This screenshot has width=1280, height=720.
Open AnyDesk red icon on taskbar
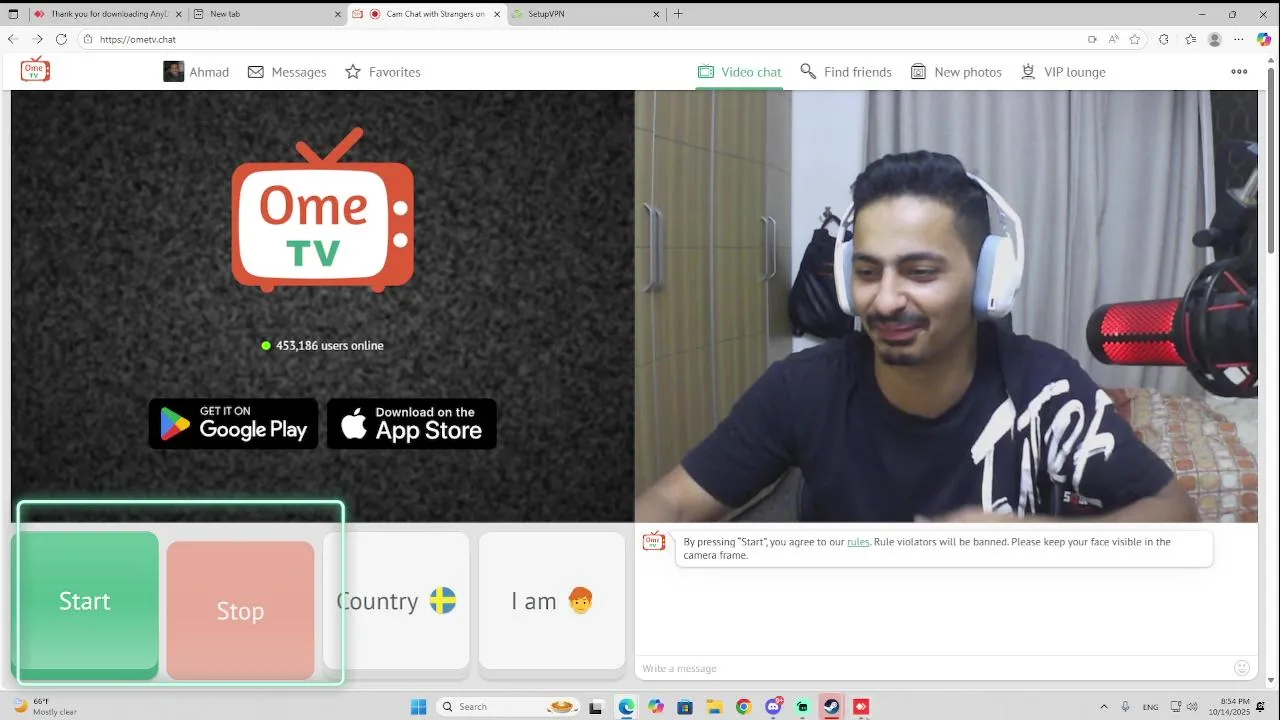(861, 706)
